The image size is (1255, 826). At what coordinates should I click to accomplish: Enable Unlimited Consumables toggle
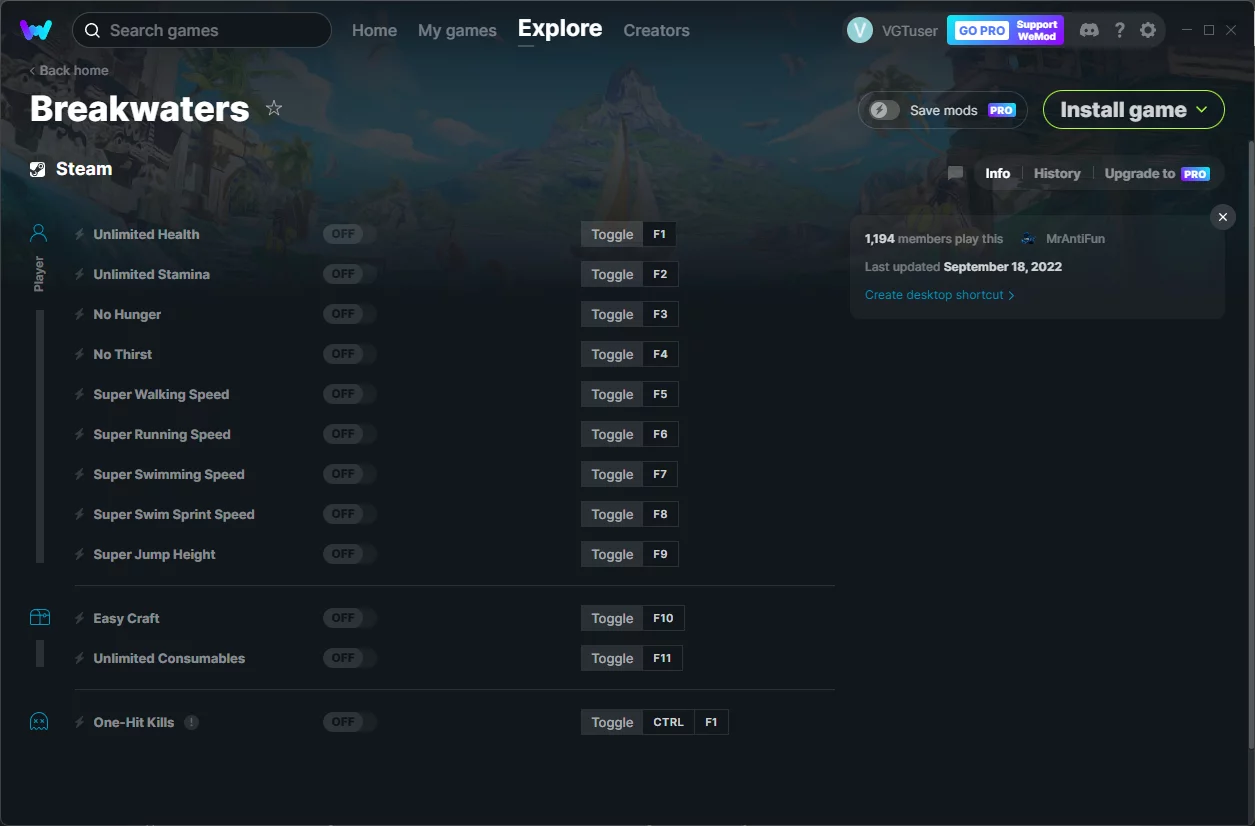click(349, 658)
